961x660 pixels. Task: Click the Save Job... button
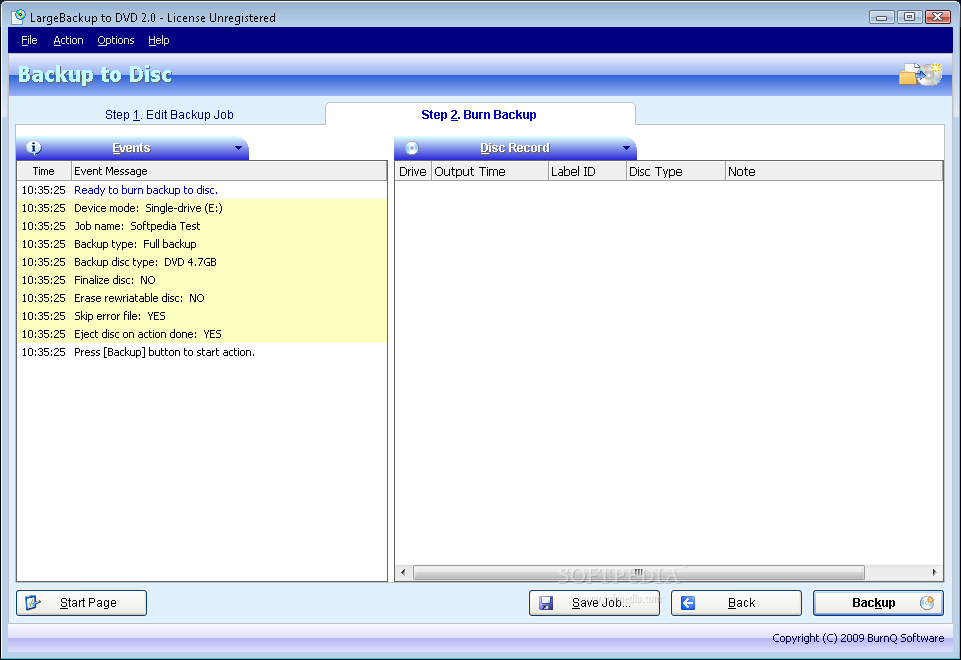pyautogui.click(x=594, y=603)
